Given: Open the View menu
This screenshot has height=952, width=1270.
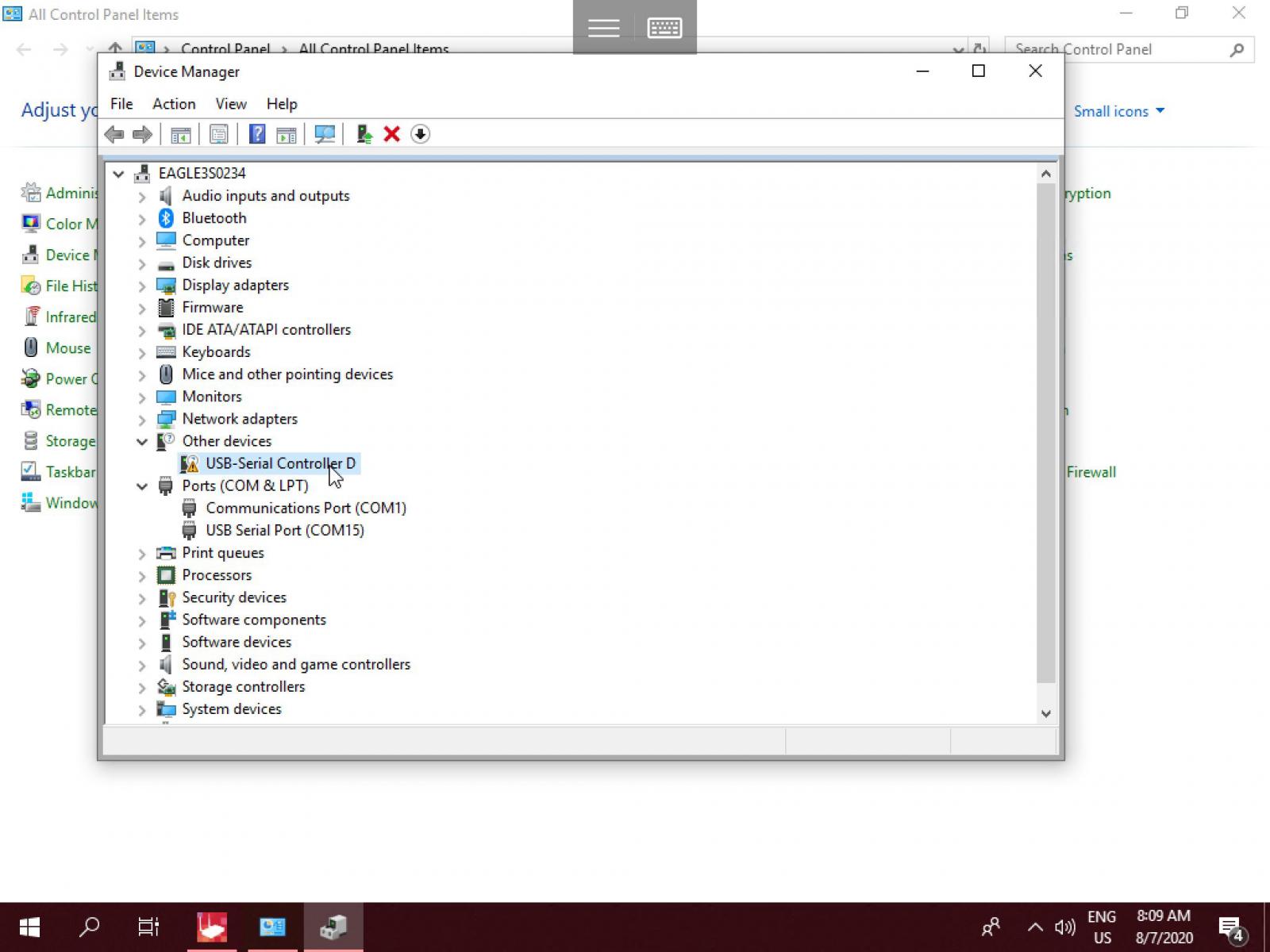Looking at the screenshot, I should click(x=231, y=104).
